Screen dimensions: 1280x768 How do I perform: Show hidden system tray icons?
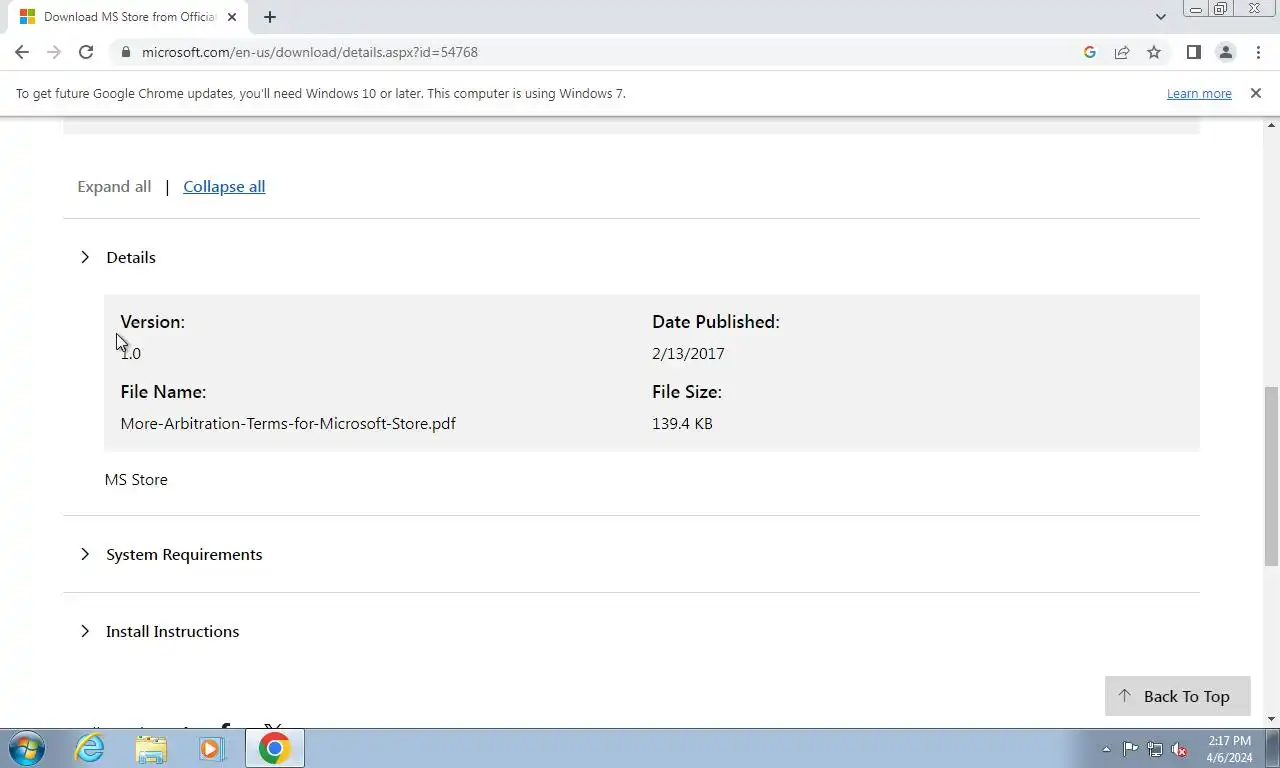(1106, 749)
